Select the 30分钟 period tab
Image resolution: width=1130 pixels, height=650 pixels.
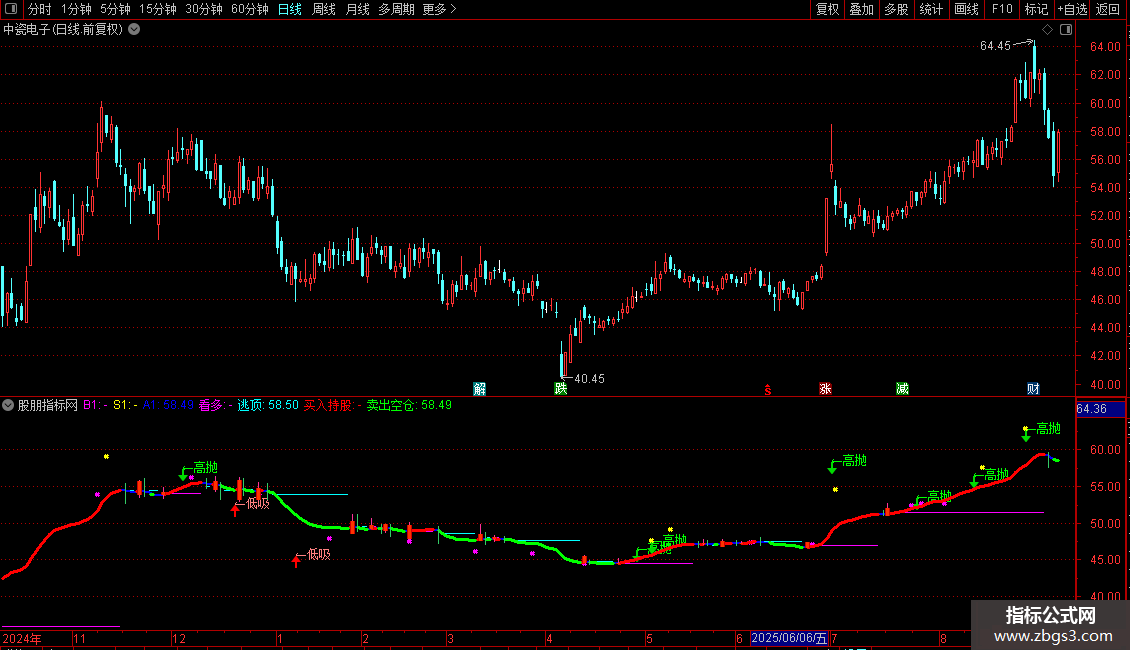[x=203, y=9]
